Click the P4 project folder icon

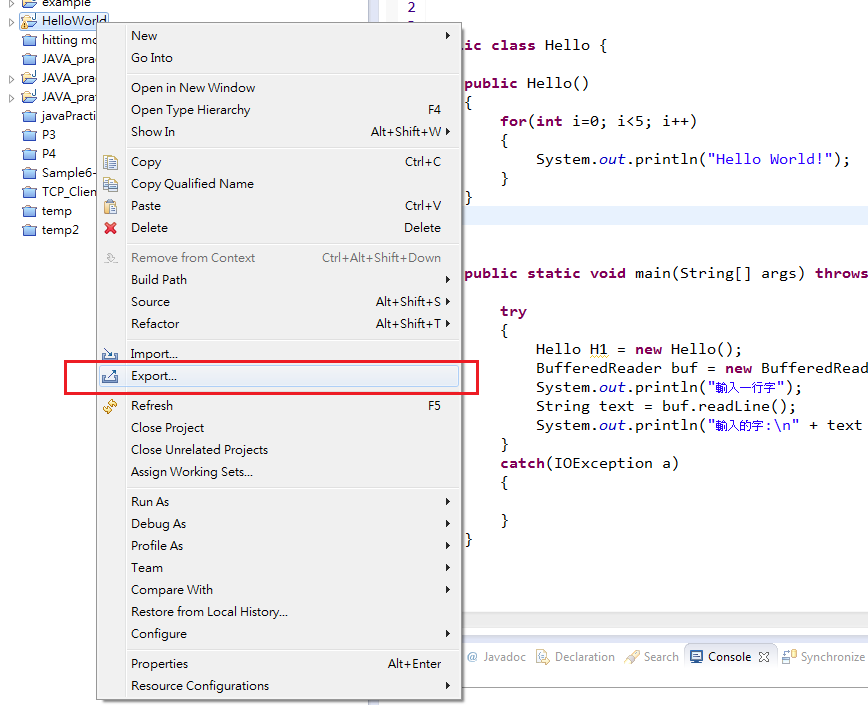click(29, 154)
